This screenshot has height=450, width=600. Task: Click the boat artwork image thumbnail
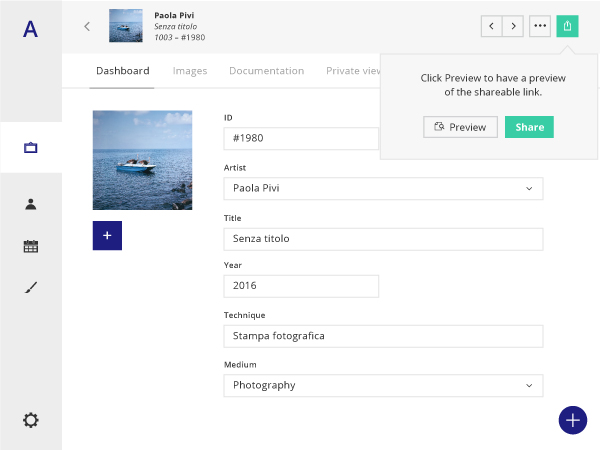(142, 160)
